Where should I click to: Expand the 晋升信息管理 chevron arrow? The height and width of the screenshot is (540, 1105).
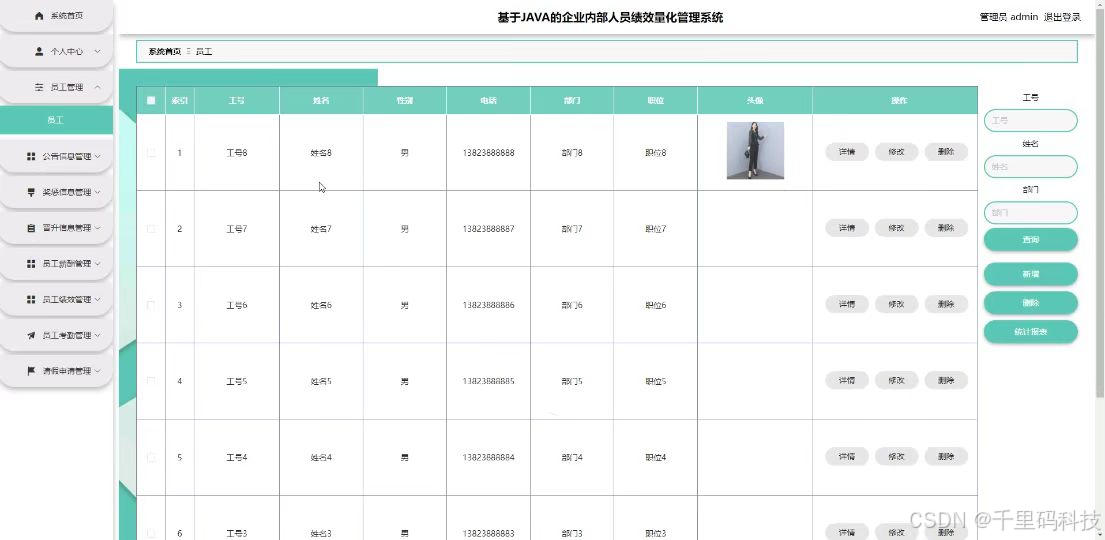pyautogui.click(x=97, y=228)
